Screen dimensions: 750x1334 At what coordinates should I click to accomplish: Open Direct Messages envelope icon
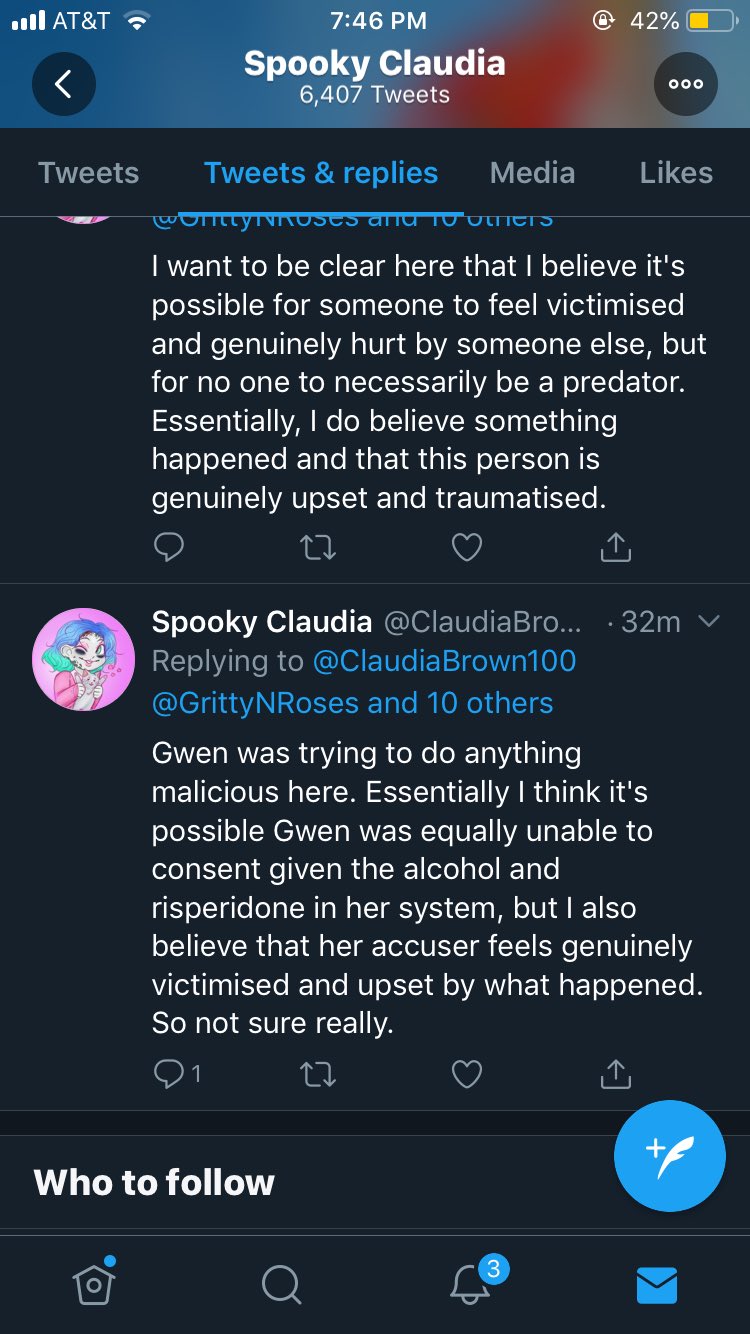coord(657,1284)
